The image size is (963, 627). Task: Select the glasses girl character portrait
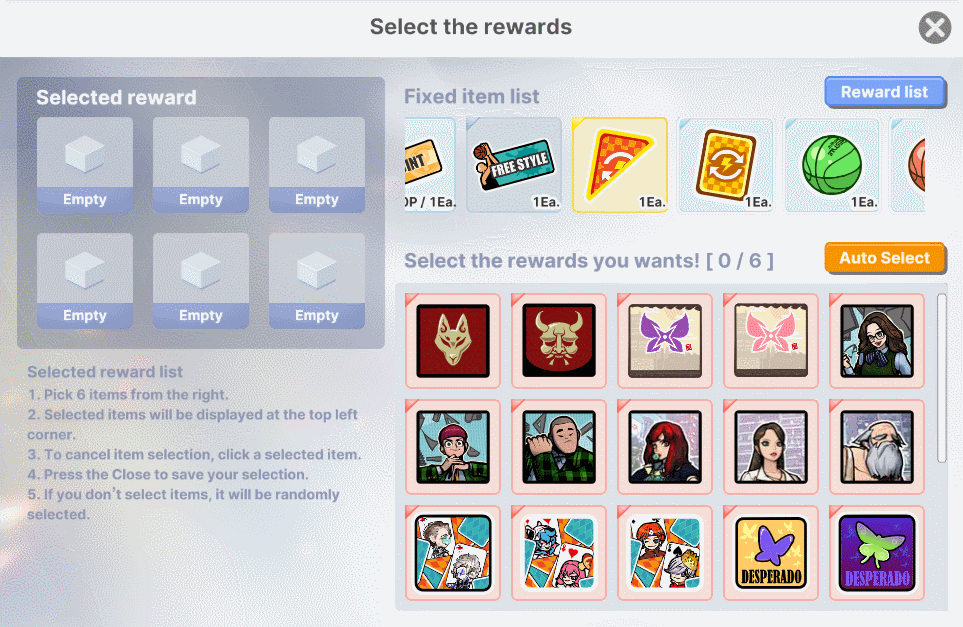pyautogui.click(x=877, y=341)
